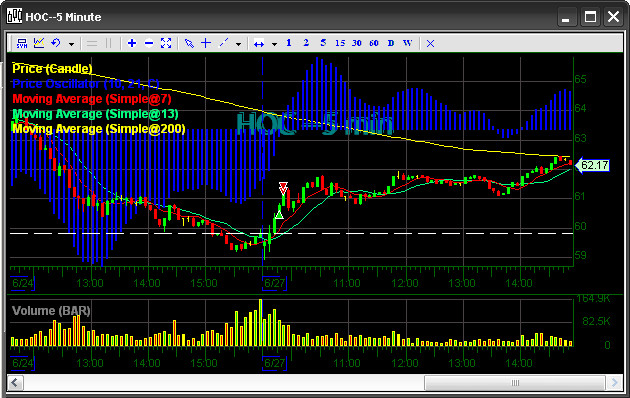Screen dimensions: 630x398
Task: Maximize the HOC--5 Minute window
Action: (x=590, y=17)
